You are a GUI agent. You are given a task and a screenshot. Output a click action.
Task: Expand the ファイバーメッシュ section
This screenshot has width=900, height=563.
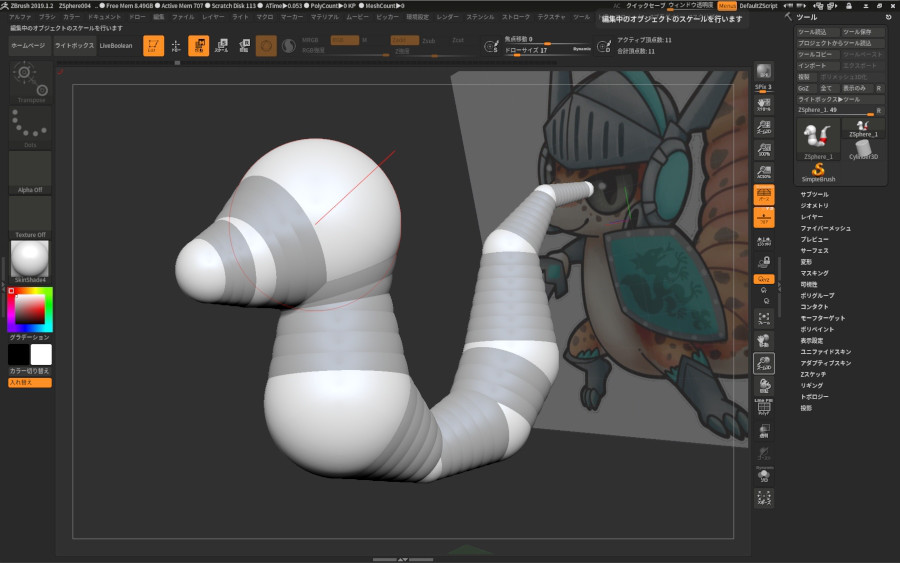tap(825, 228)
